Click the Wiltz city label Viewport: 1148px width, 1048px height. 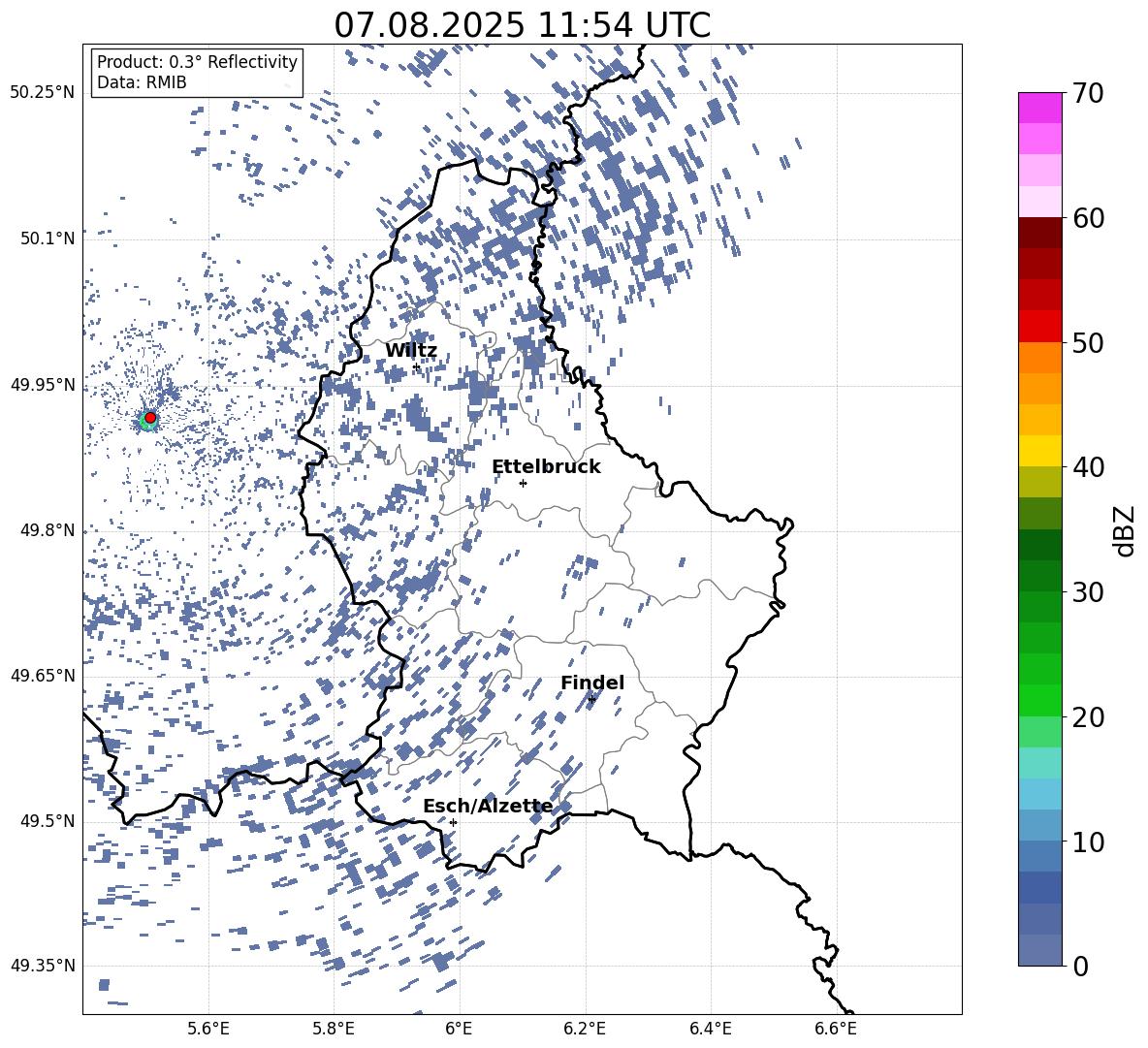point(411,351)
